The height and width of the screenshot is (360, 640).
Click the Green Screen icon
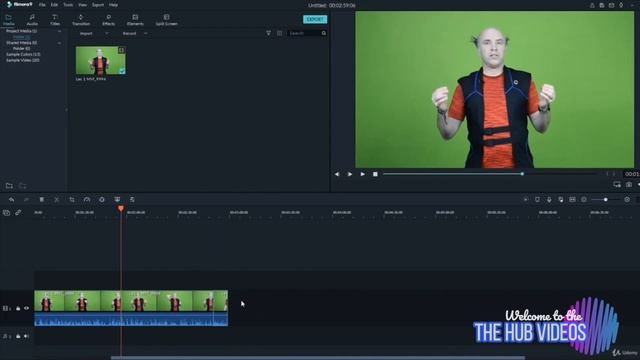coord(117,199)
